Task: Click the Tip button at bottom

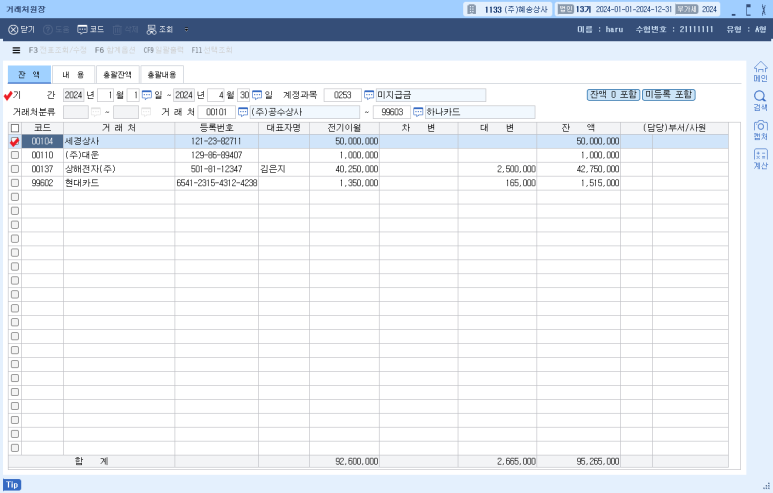Action: coord(12,485)
